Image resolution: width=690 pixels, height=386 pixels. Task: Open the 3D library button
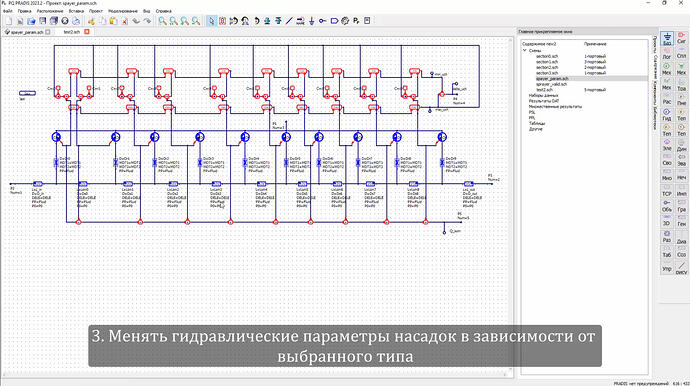(x=667, y=221)
